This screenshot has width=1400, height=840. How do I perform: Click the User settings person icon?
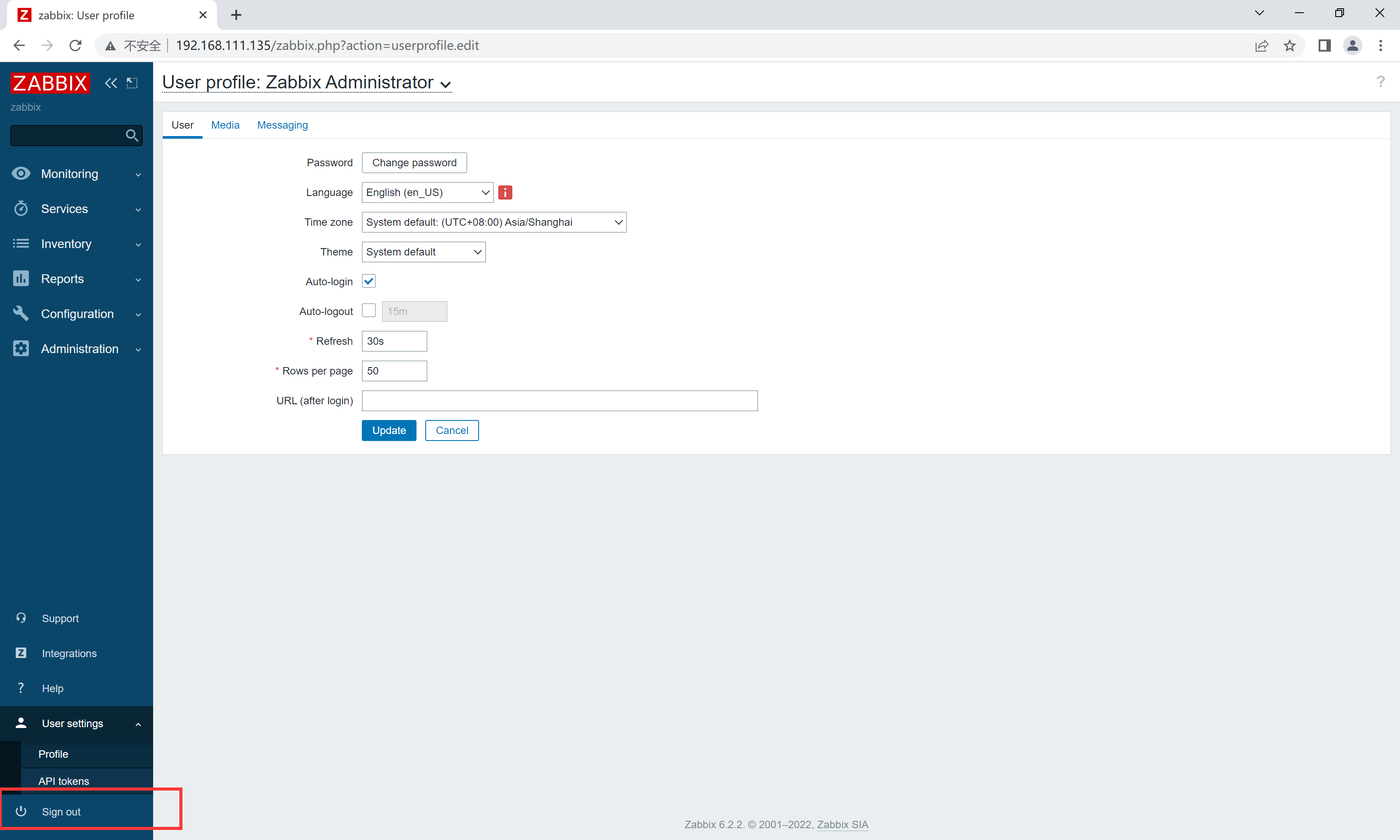[21, 723]
